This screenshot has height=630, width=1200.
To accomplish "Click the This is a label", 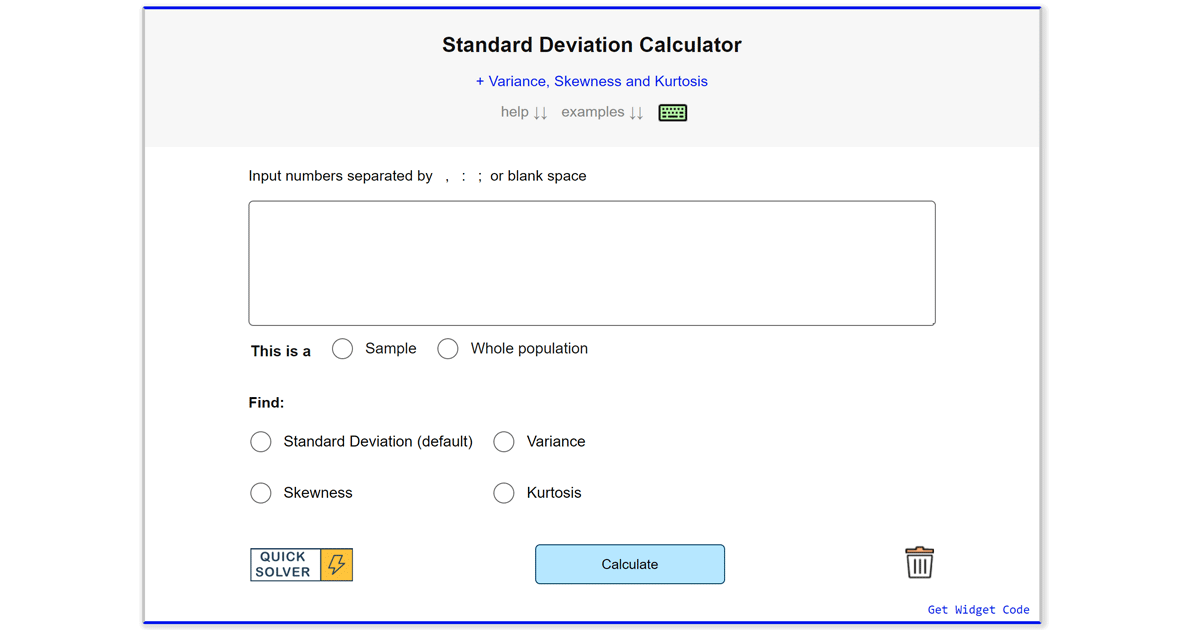I will coord(279,349).
